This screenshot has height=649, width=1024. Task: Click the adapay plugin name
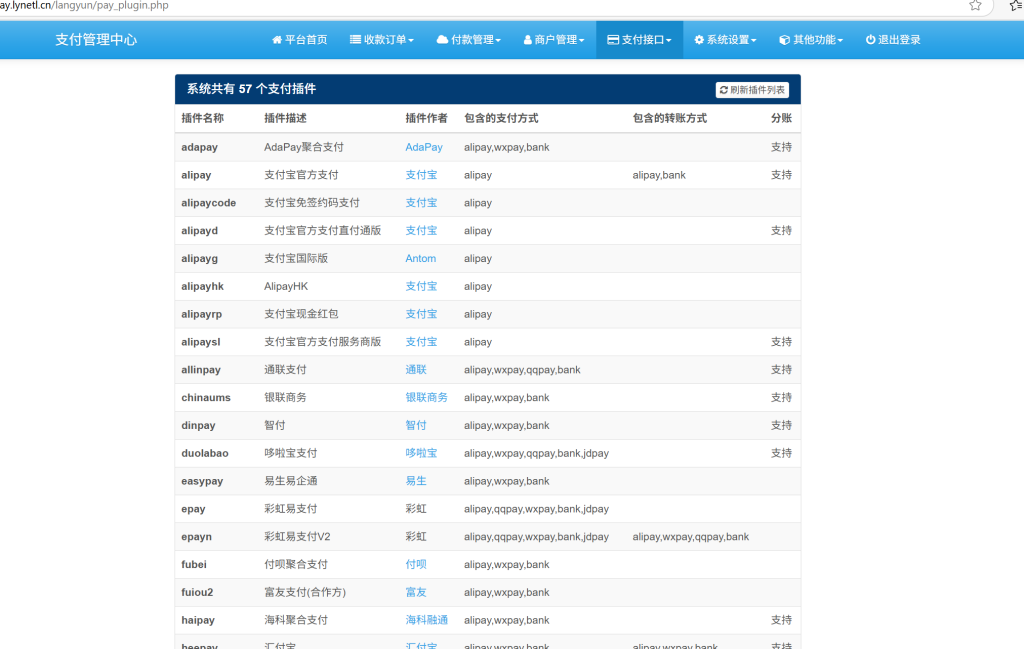pos(199,148)
